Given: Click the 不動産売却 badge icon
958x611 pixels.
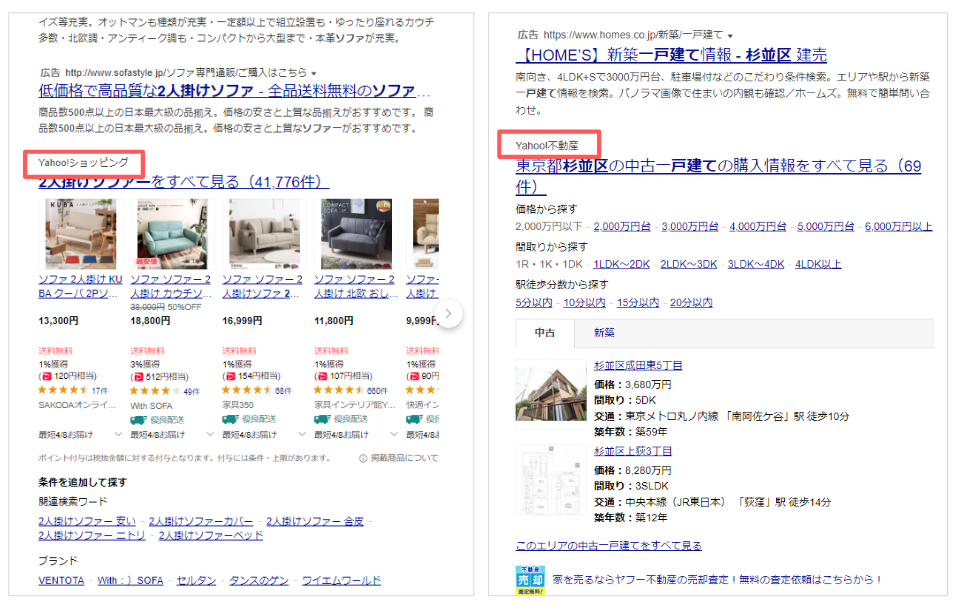Looking at the screenshot, I should coord(530,580).
